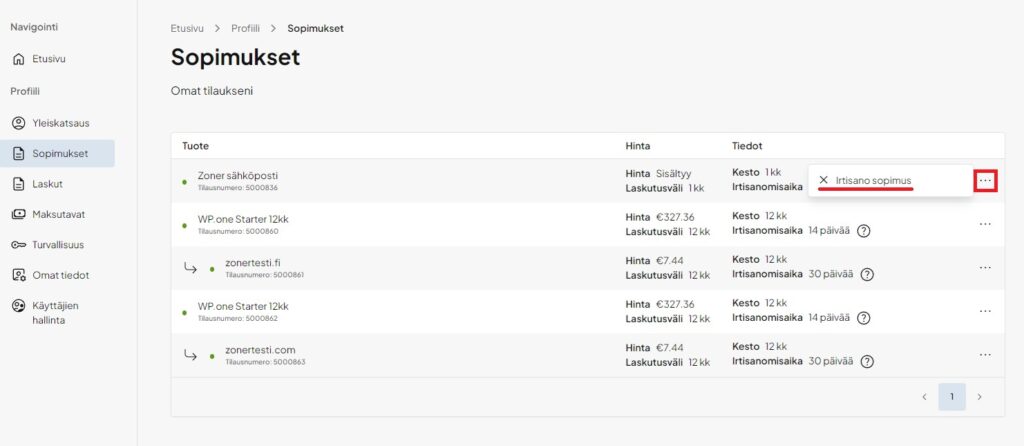
Task: Open three-dot menu for zonertesti.com row
Action: (985, 354)
